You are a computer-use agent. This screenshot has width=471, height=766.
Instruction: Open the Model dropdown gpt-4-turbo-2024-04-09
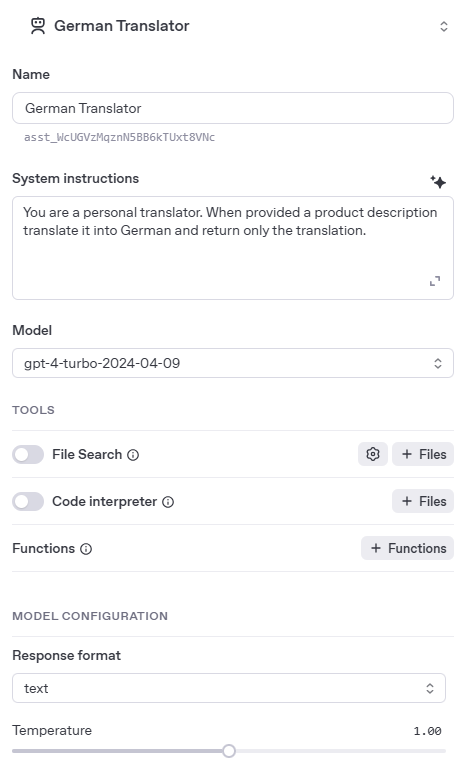click(x=233, y=363)
